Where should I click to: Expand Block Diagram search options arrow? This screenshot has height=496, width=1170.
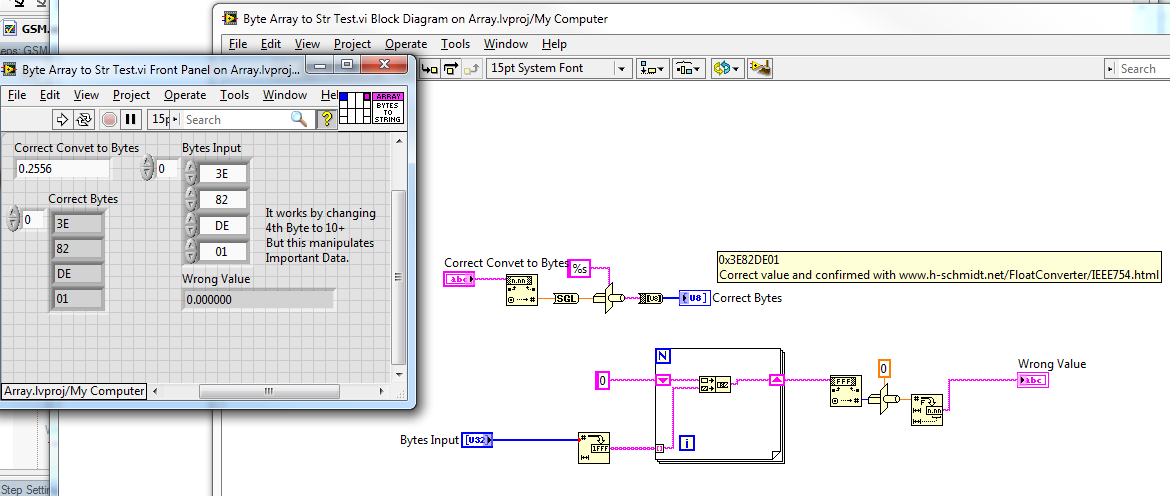(x=1112, y=69)
